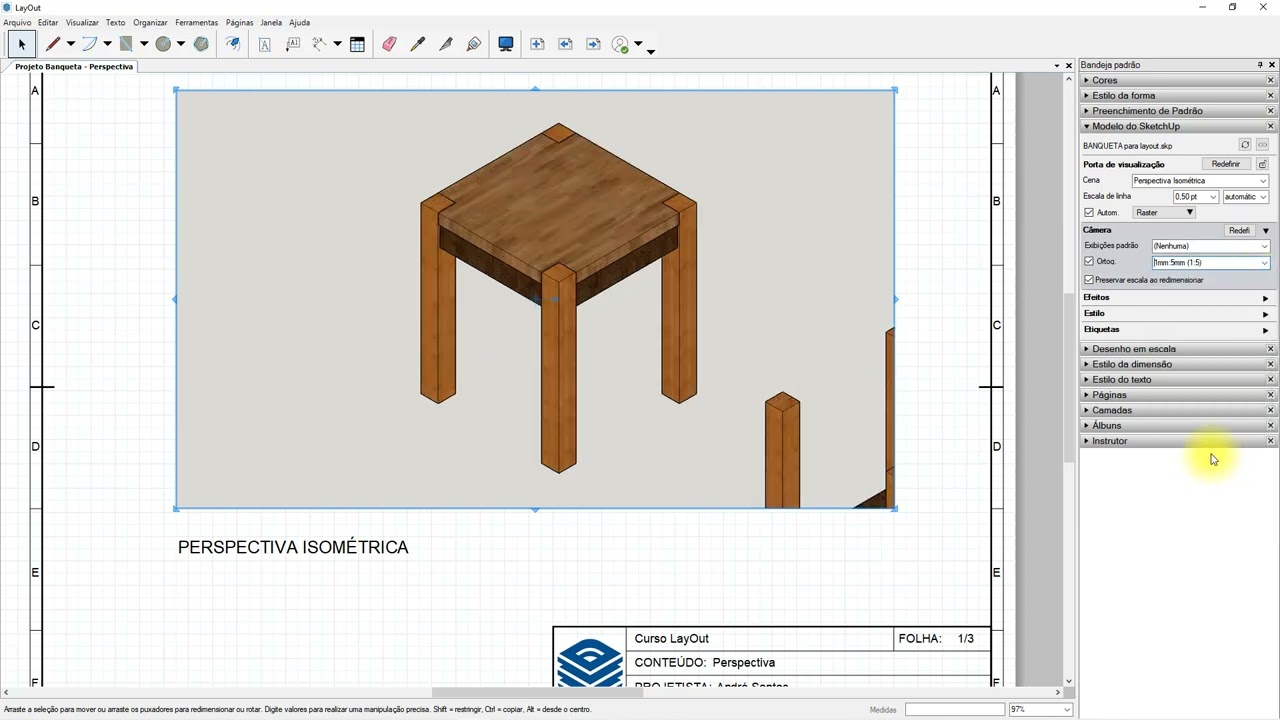Close the Cores panel

coord(1271,80)
